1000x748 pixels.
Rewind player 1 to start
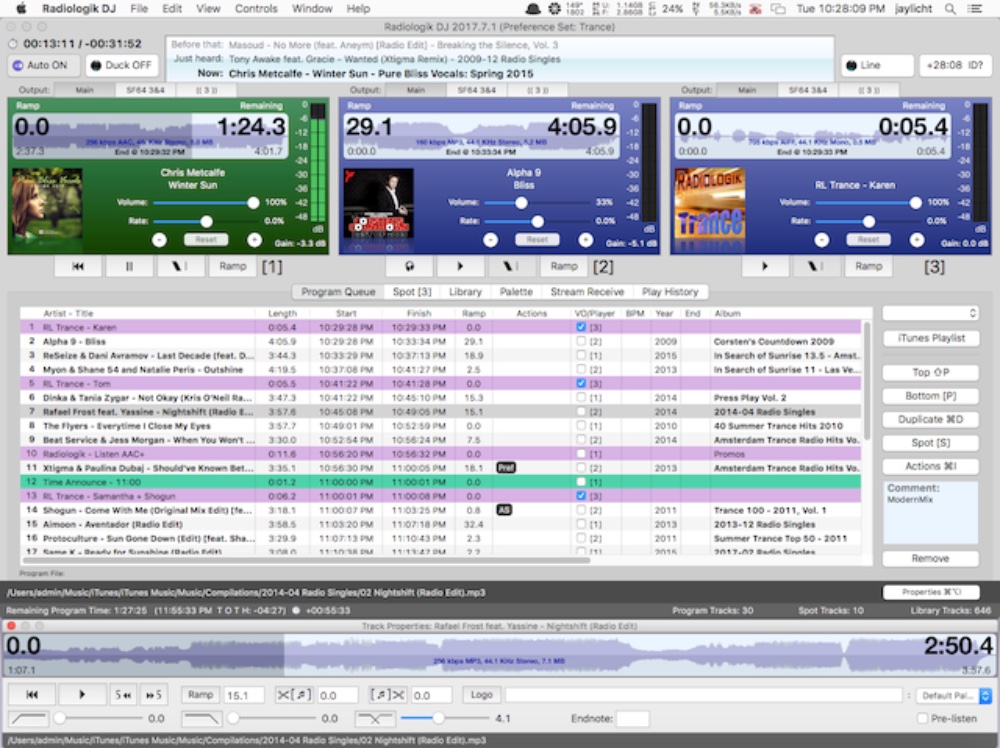[x=79, y=266]
